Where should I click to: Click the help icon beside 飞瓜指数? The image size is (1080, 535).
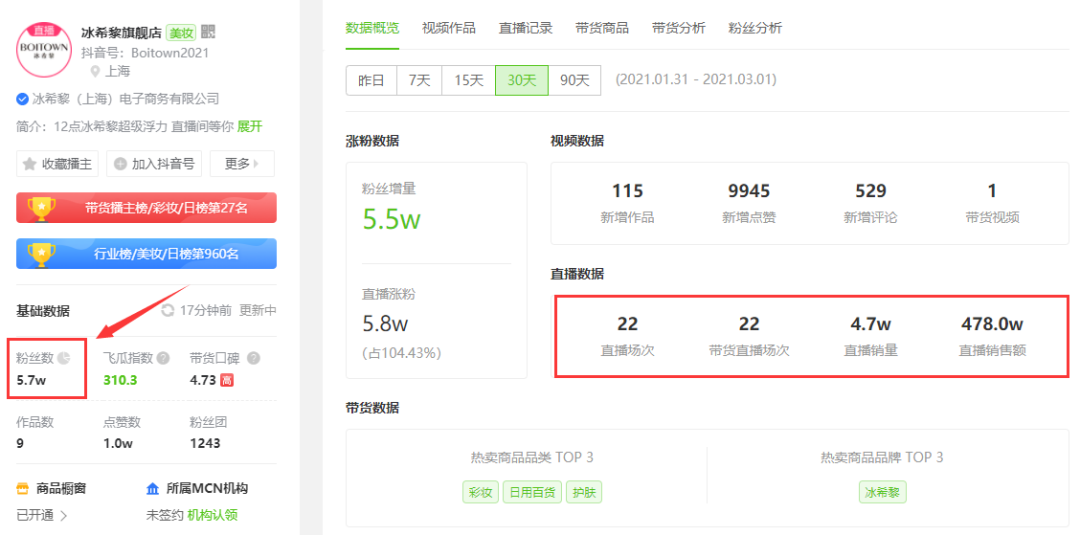(163, 358)
